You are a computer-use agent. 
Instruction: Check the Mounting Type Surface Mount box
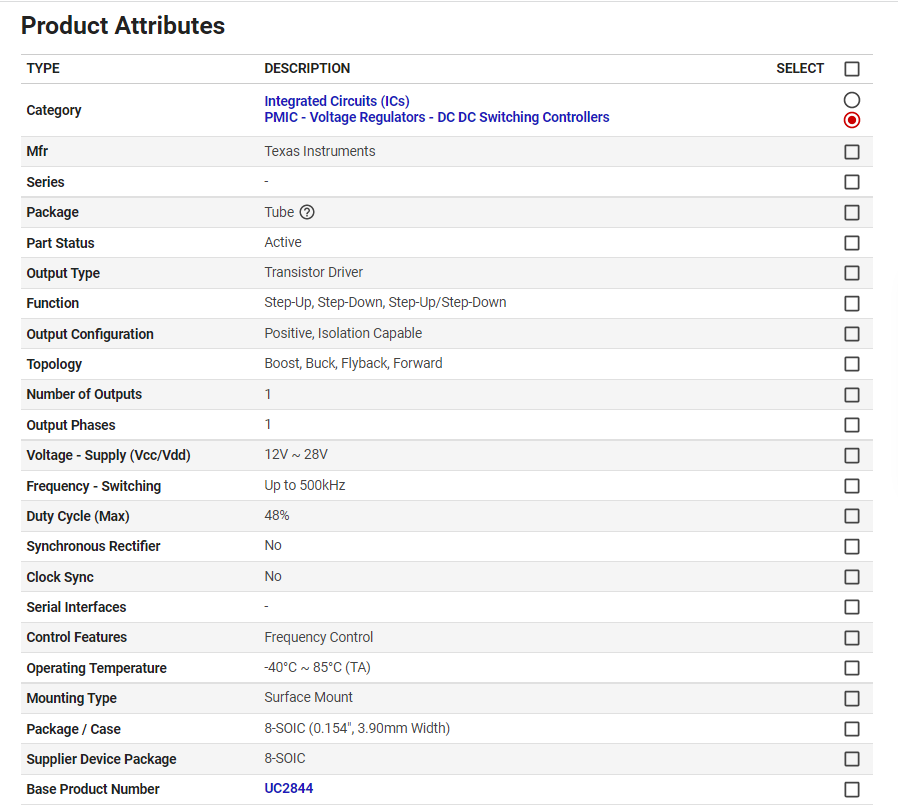pyautogui.click(x=852, y=698)
